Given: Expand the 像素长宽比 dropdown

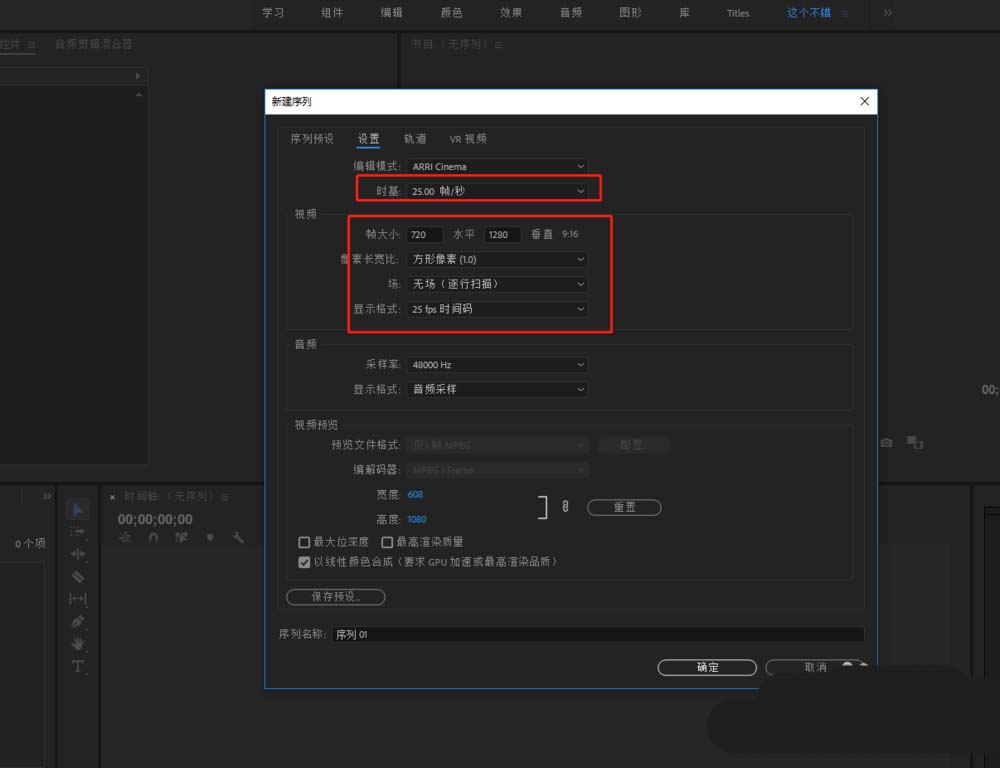Looking at the screenshot, I should point(497,259).
